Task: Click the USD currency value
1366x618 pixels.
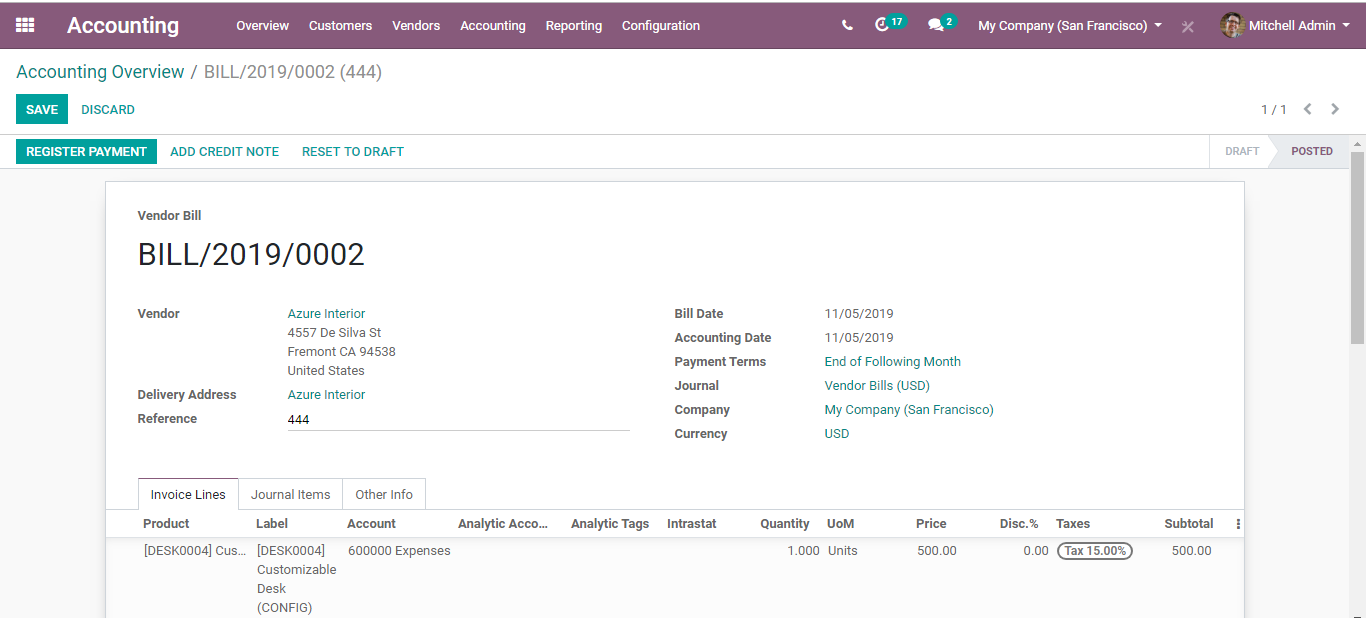Action: pyautogui.click(x=837, y=434)
